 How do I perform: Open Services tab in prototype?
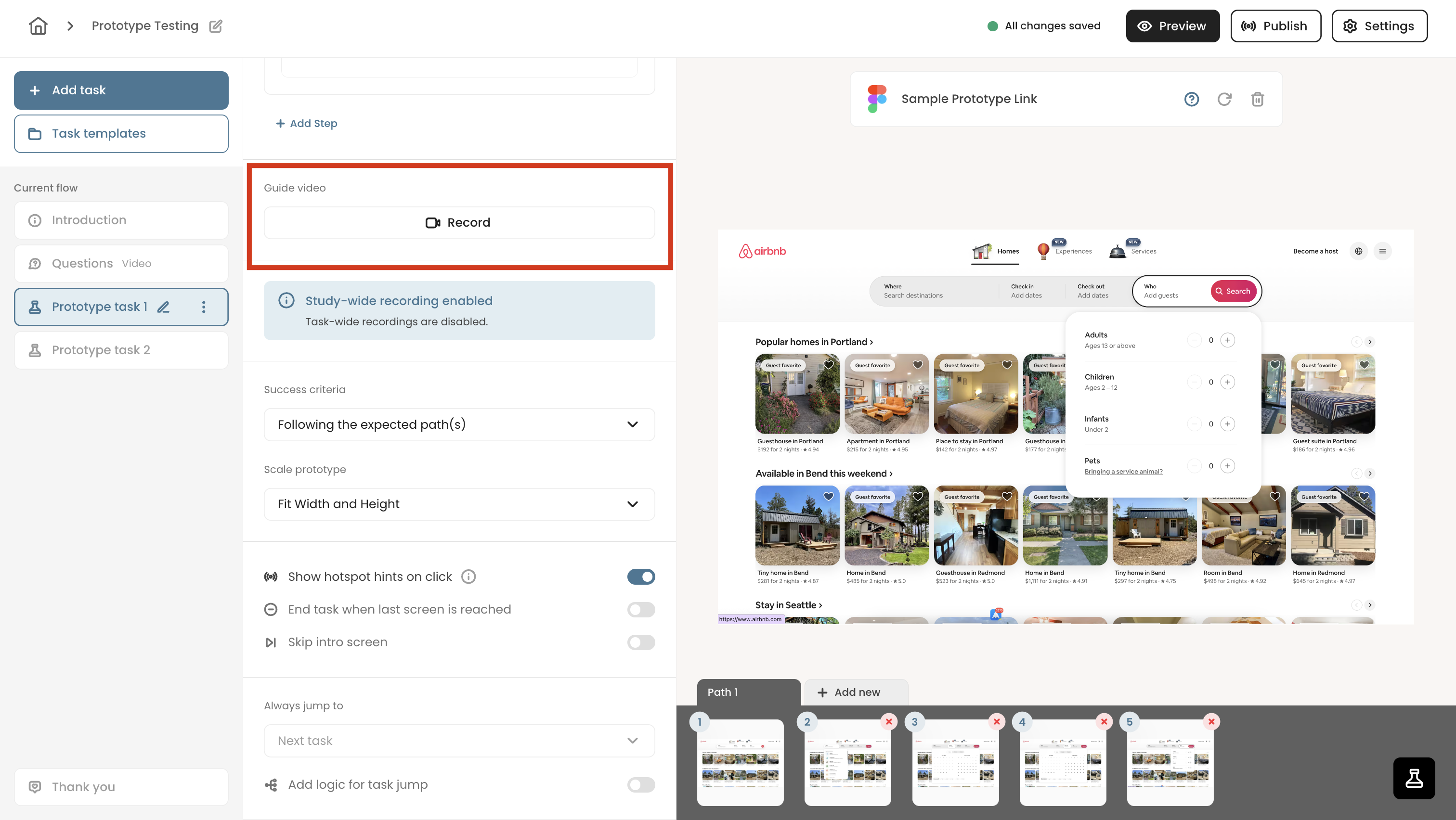[1133, 251]
